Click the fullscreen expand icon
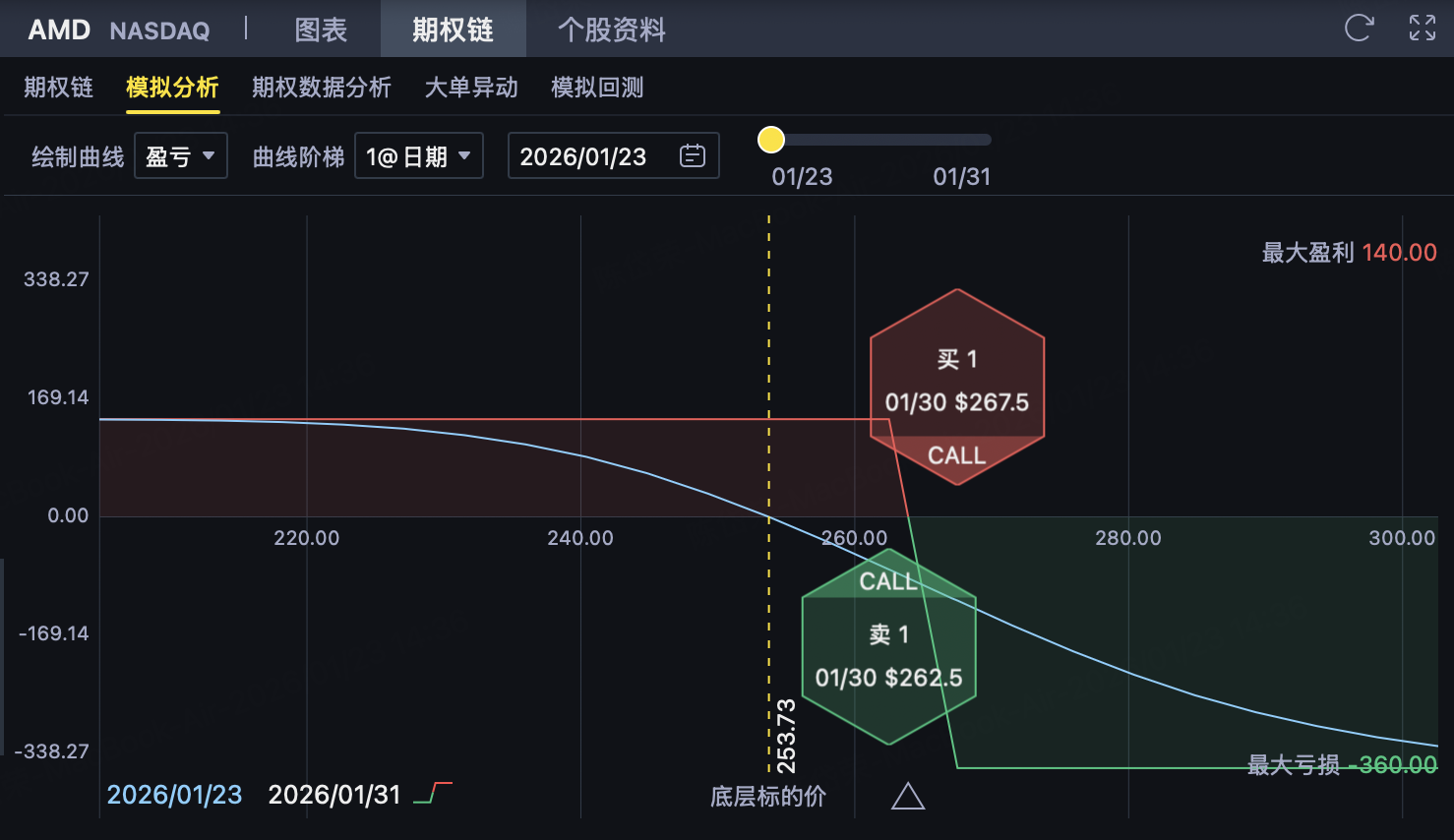The image size is (1454, 840). point(1422,28)
